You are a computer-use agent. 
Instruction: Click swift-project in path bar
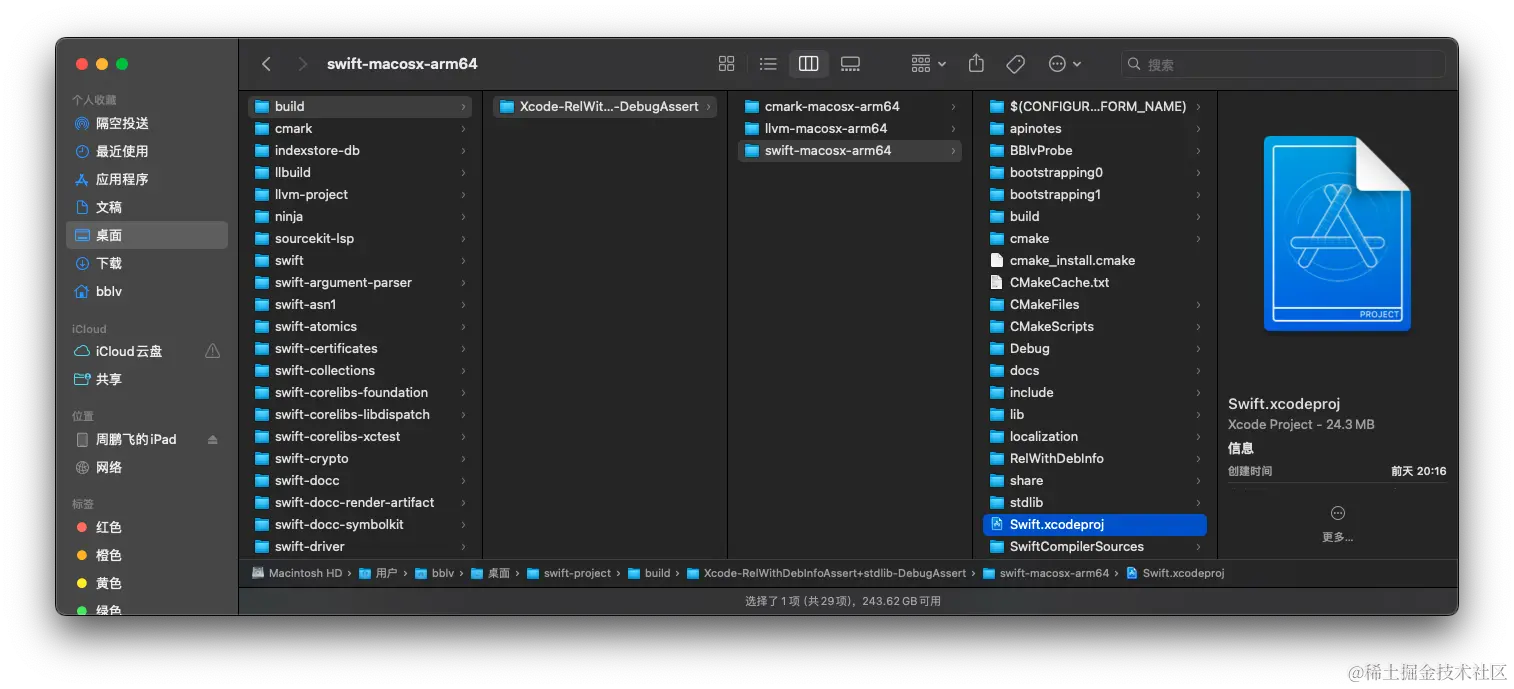(x=569, y=573)
